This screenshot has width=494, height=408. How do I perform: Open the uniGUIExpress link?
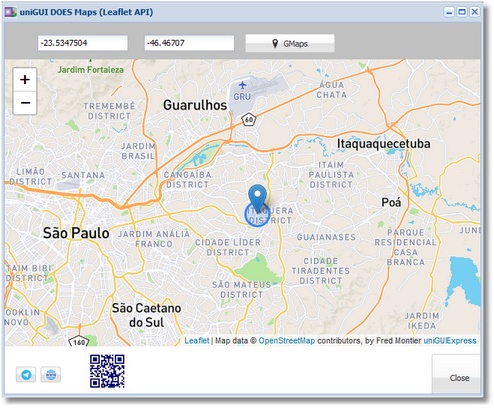coord(450,341)
